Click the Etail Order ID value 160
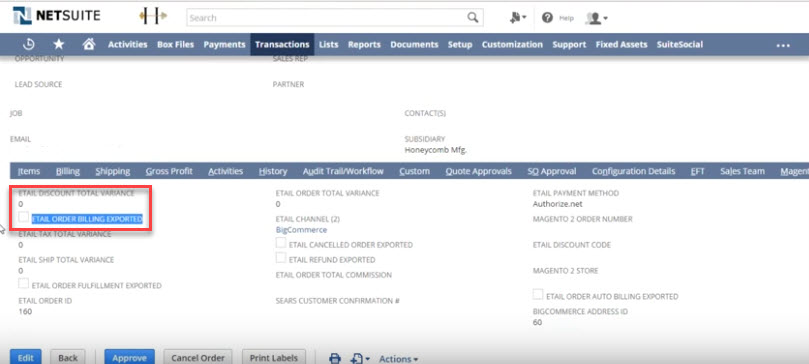The image size is (809, 364). pyautogui.click(x=25, y=311)
